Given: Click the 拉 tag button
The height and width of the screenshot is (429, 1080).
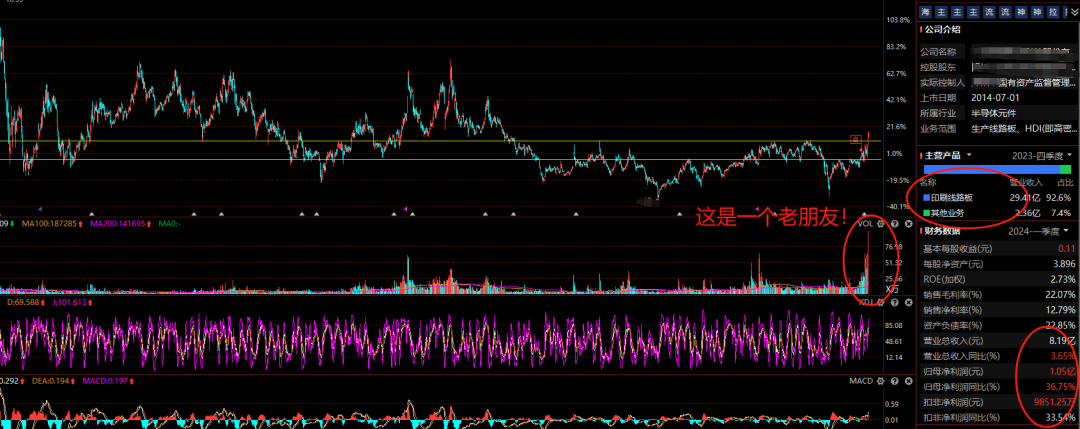Looking at the screenshot, I should [1052, 12].
